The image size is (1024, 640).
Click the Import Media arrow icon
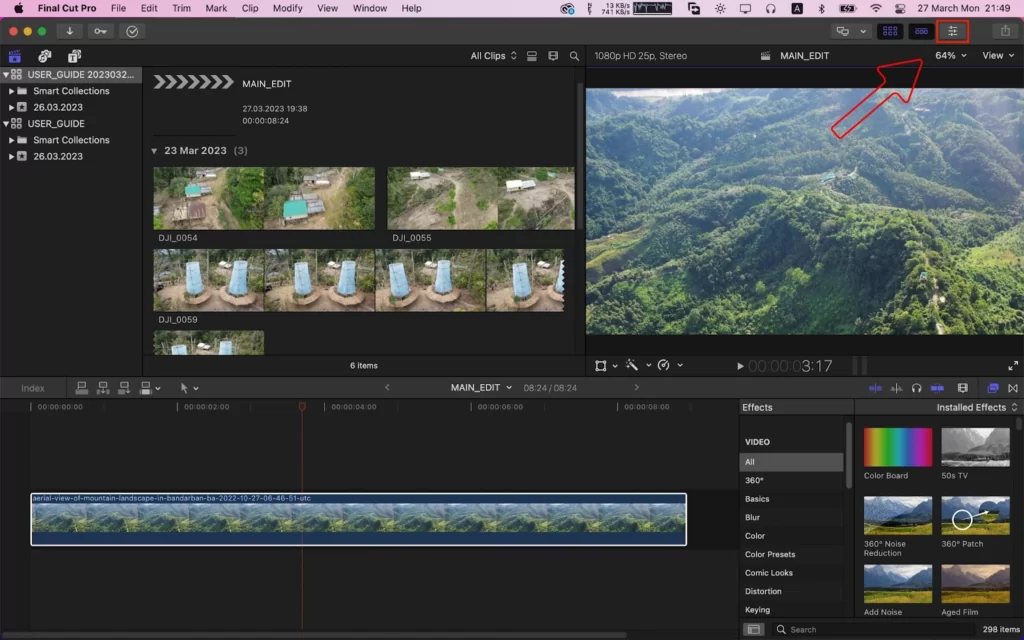(69, 31)
